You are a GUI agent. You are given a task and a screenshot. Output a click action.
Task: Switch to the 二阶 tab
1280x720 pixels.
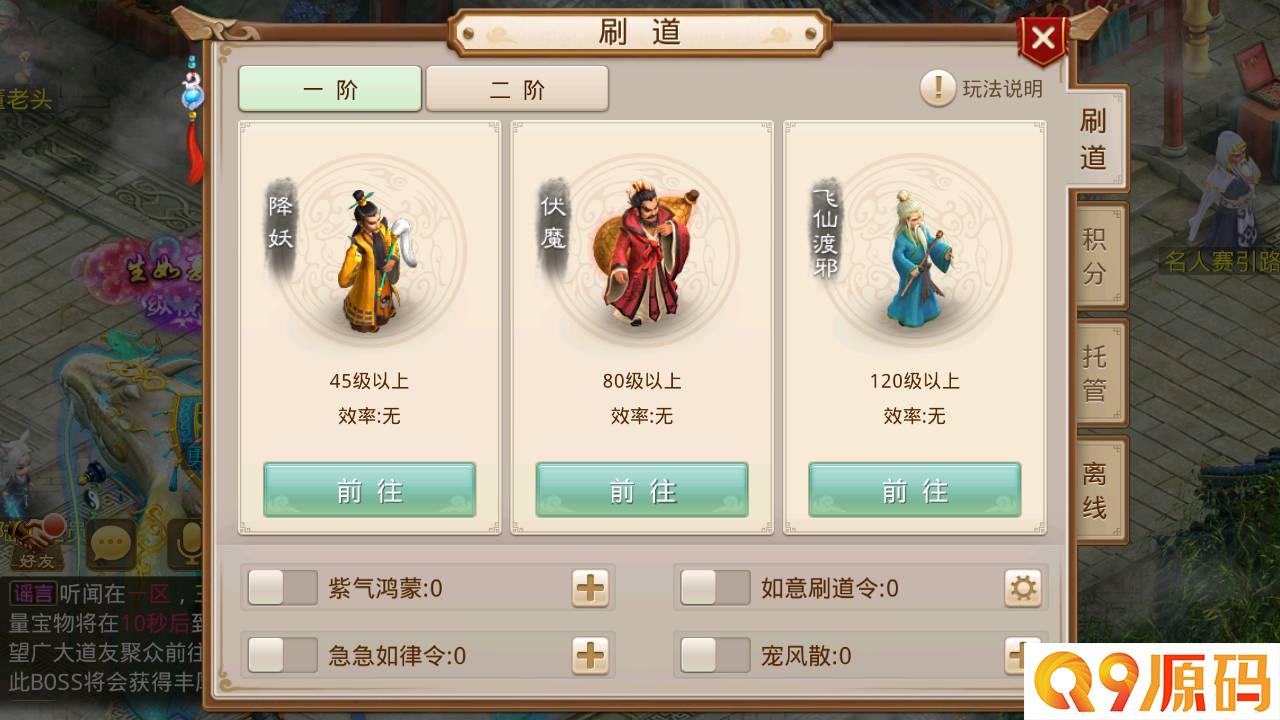click(x=517, y=89)
